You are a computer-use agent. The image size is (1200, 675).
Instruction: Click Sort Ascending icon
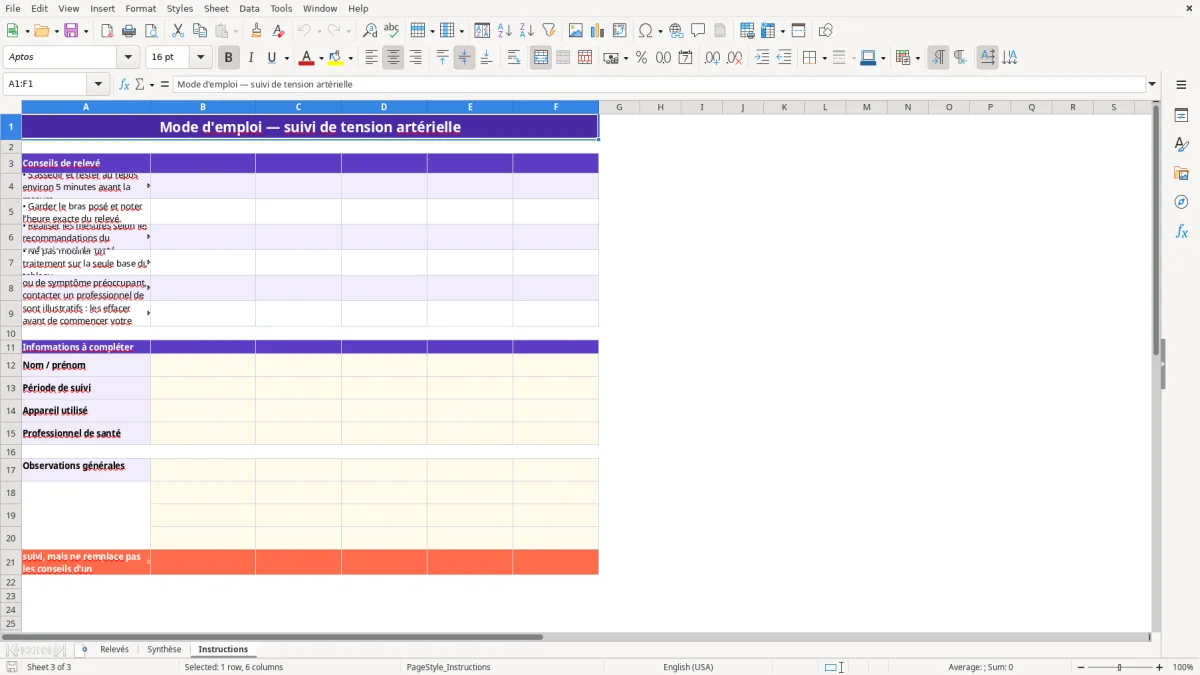[x=504, y=31]
